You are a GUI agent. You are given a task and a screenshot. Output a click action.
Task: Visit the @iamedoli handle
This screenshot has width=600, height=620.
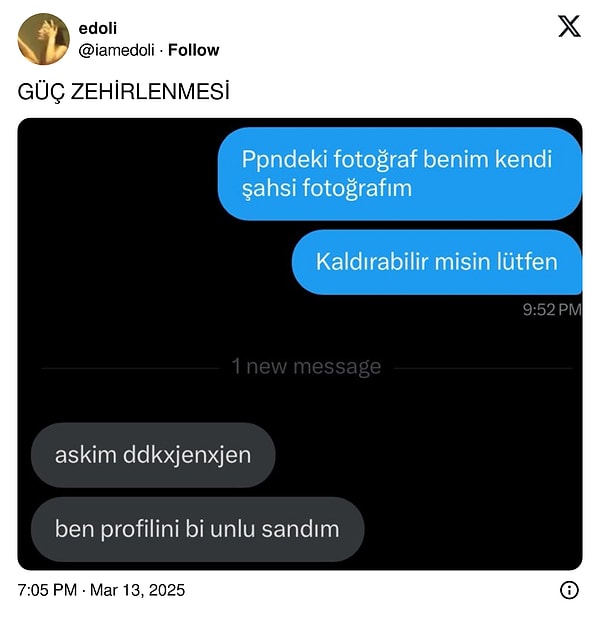pos(116,50)
